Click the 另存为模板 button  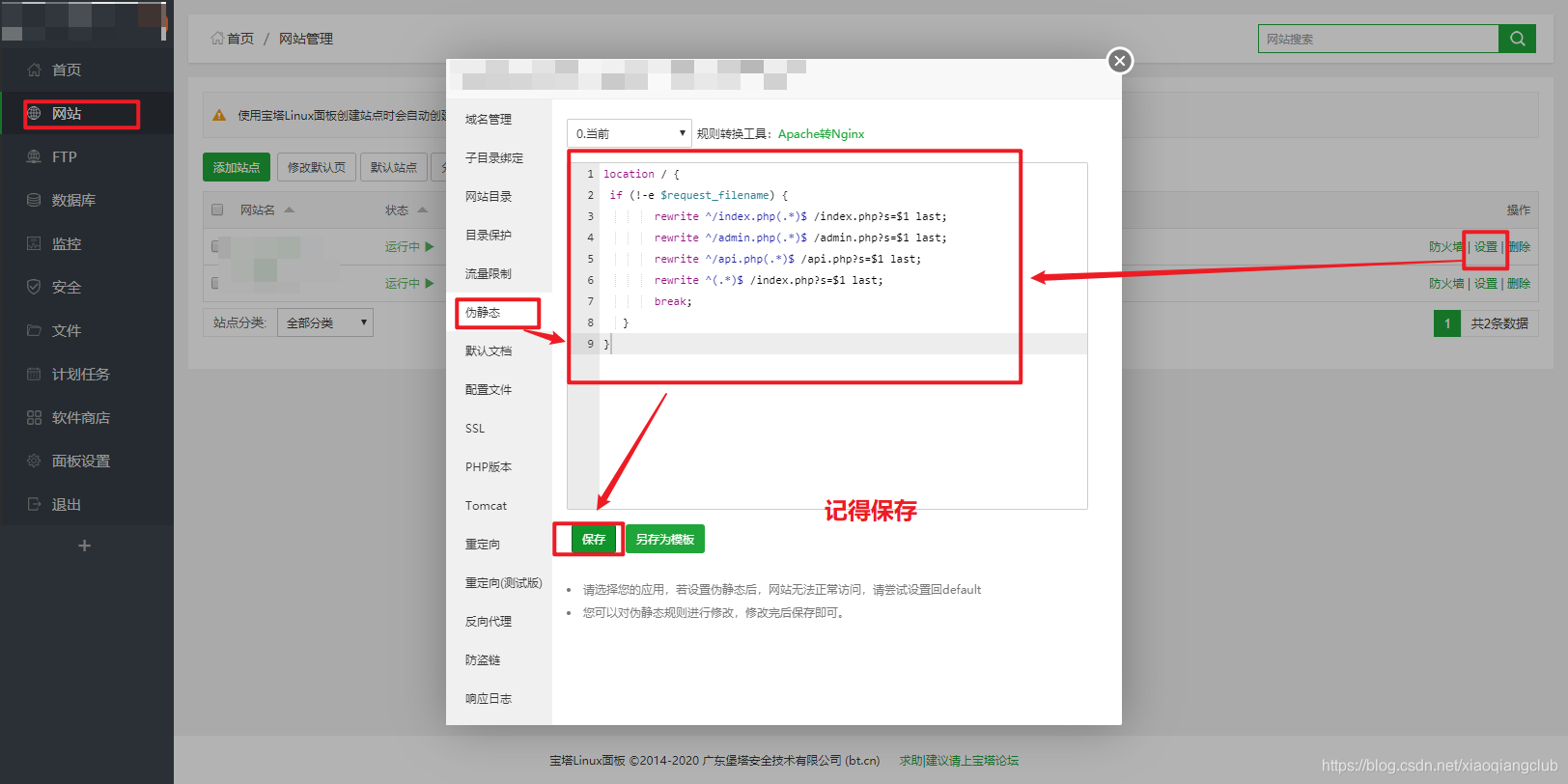[x=665, y=539]
